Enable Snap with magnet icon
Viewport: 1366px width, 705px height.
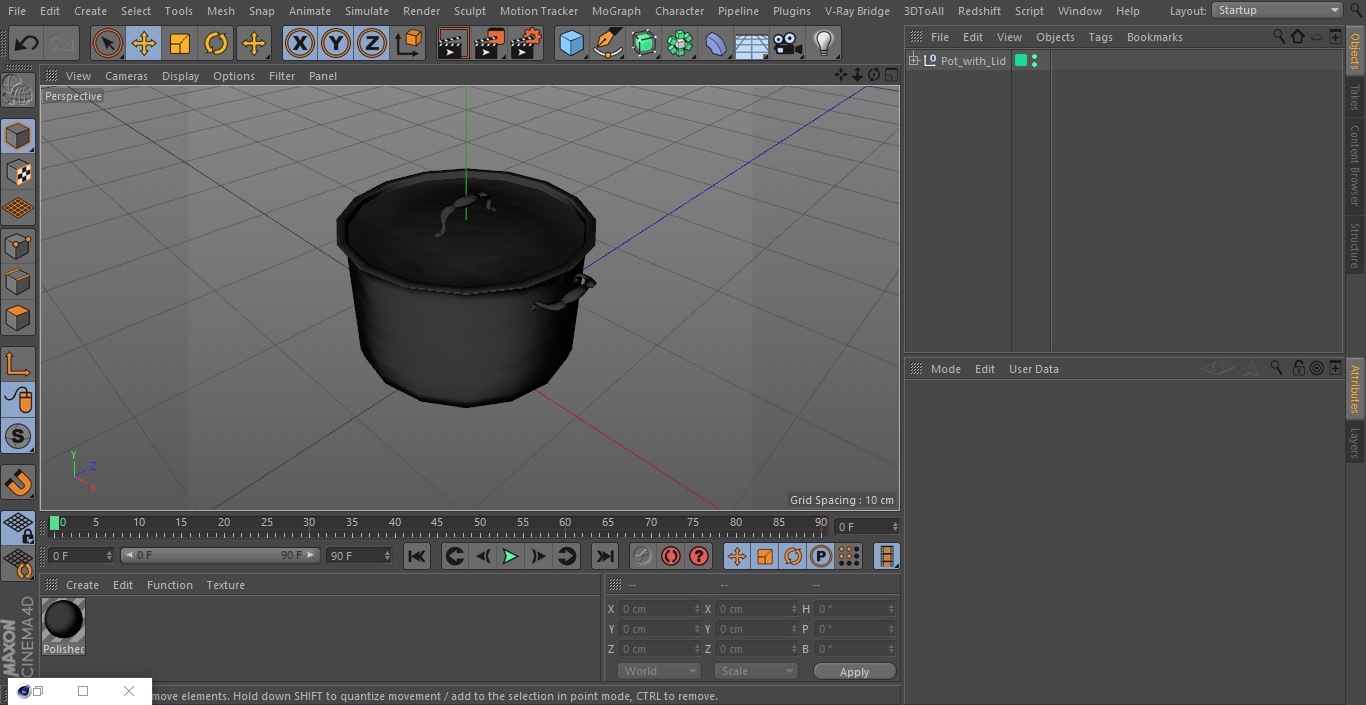tap(18, 484)
